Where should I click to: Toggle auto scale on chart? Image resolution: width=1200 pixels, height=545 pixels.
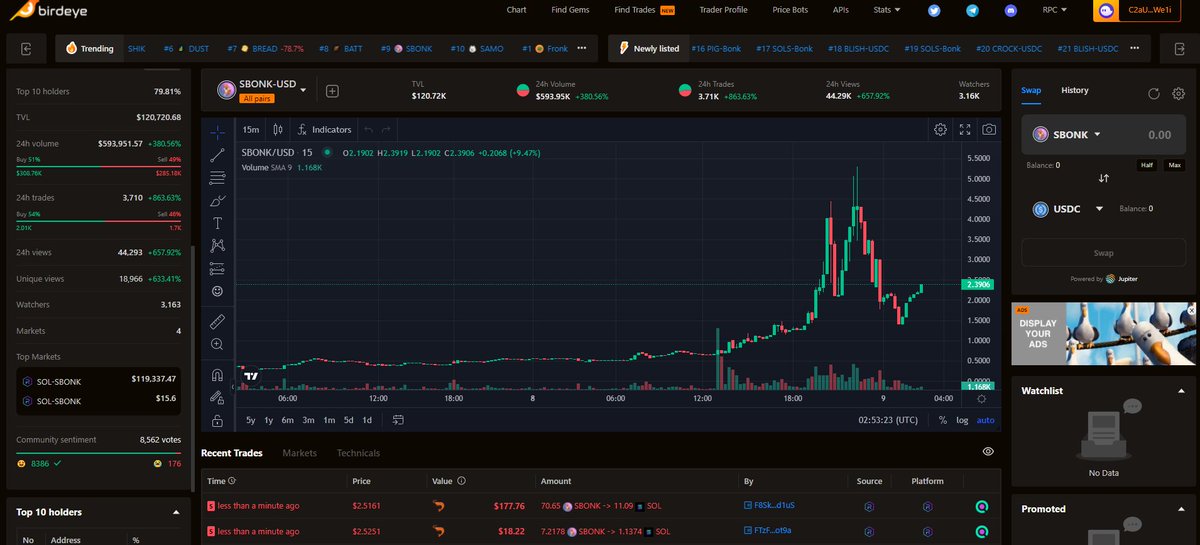pos(986,420)
